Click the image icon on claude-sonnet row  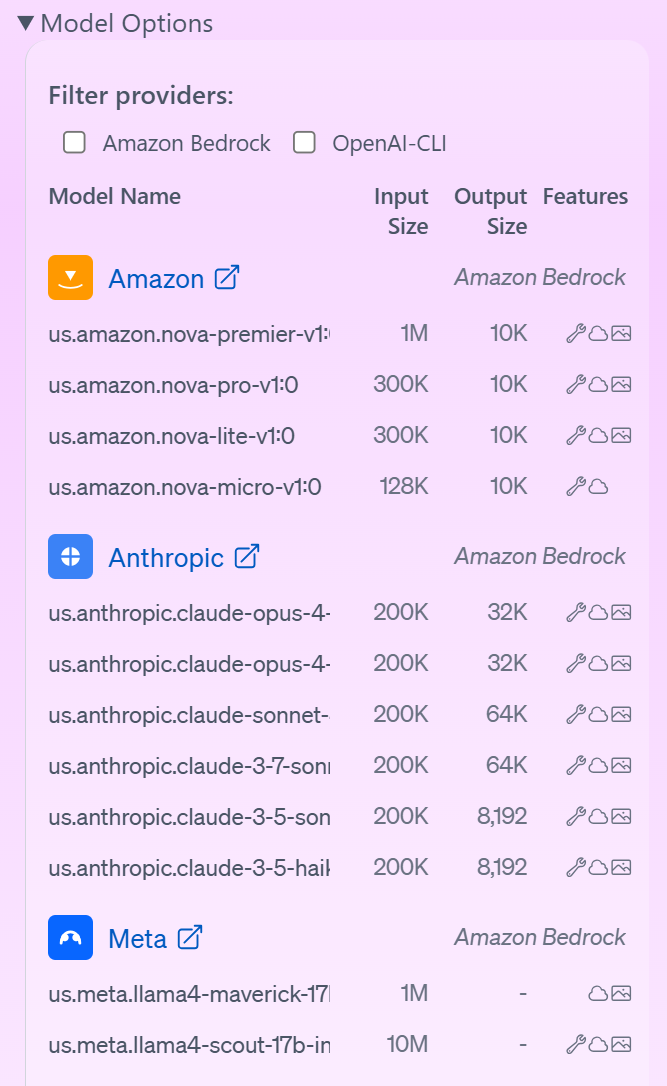622,714
